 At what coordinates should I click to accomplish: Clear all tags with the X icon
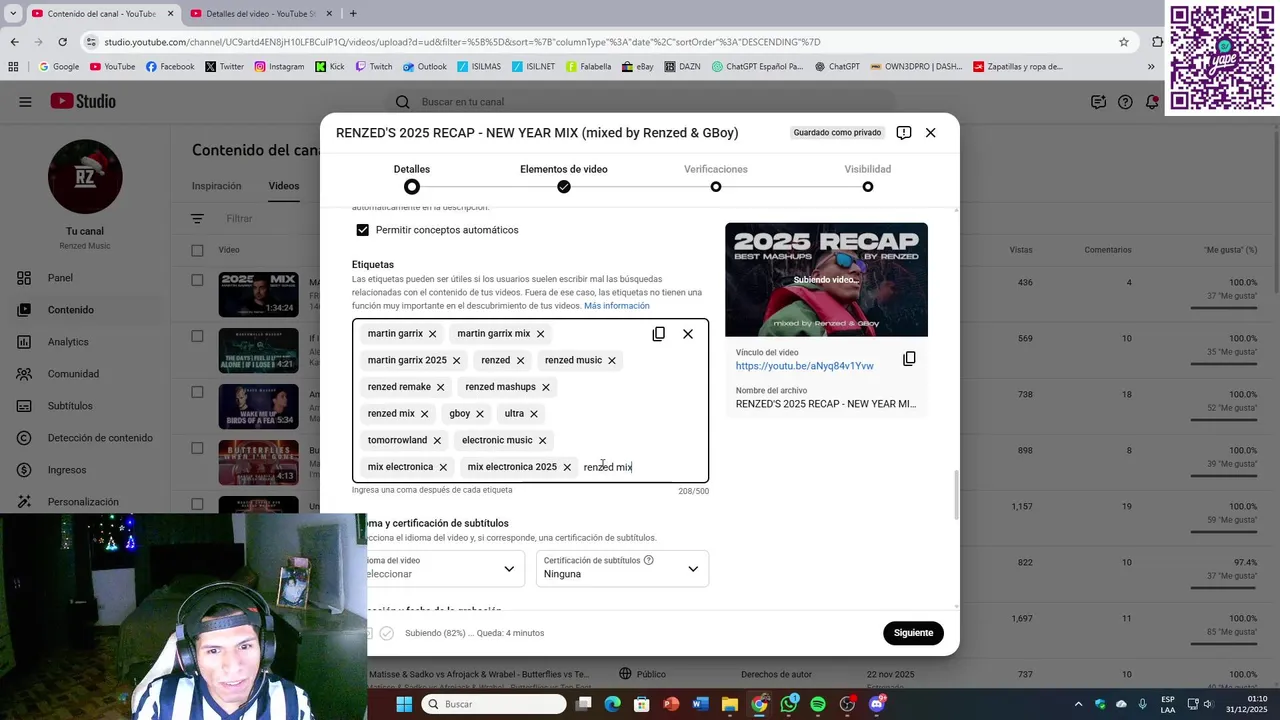click(688, 334)
